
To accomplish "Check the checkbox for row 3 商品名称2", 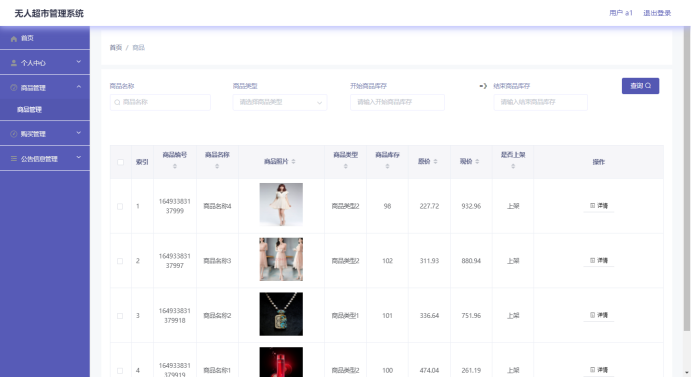I will [120, 316].
